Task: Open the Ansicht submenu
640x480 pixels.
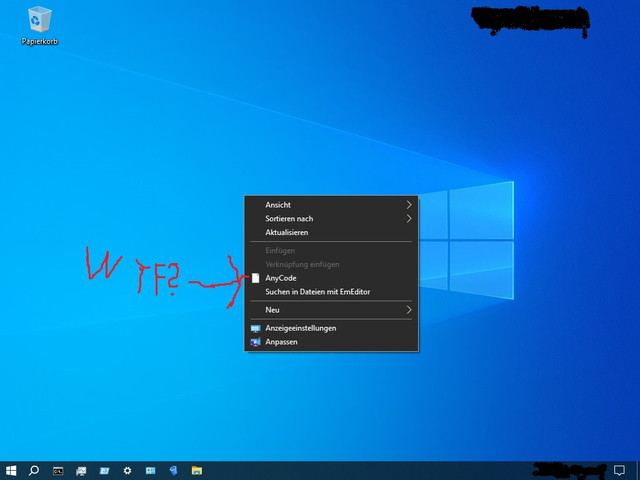Action: 331,205
